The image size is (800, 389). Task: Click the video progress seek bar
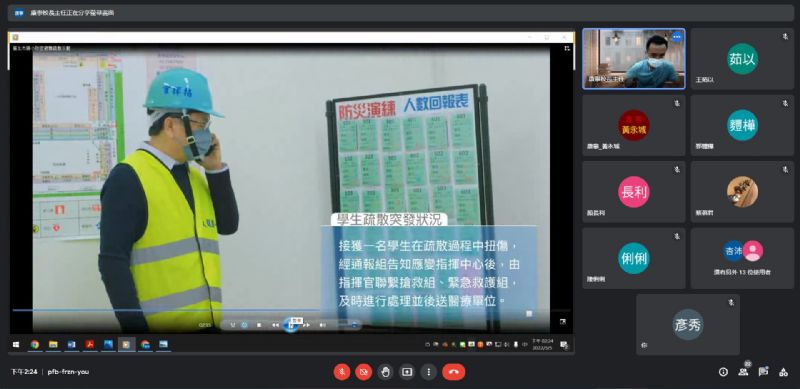(291, 310)
